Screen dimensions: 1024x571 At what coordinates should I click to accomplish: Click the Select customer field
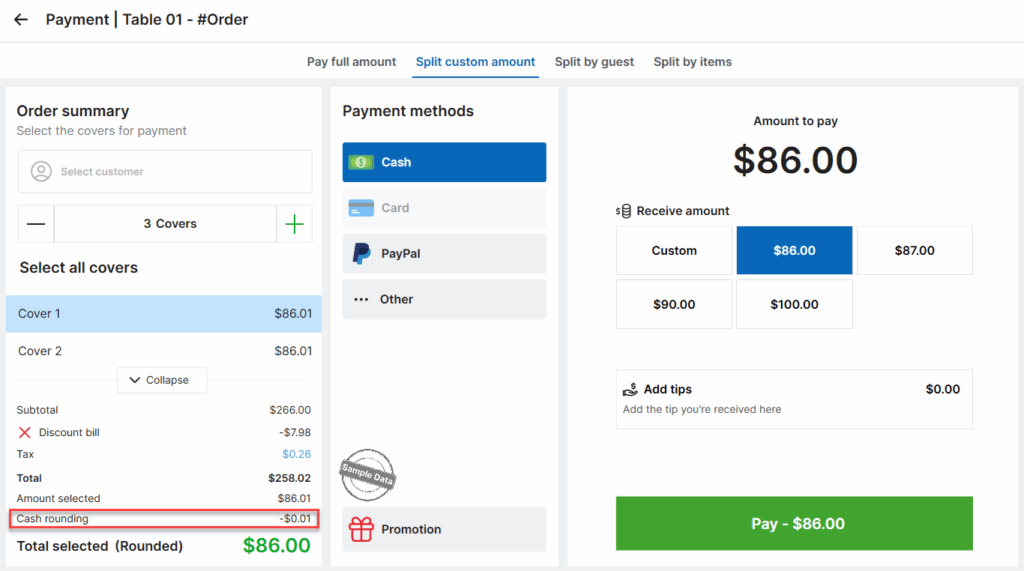coord(165,171)
